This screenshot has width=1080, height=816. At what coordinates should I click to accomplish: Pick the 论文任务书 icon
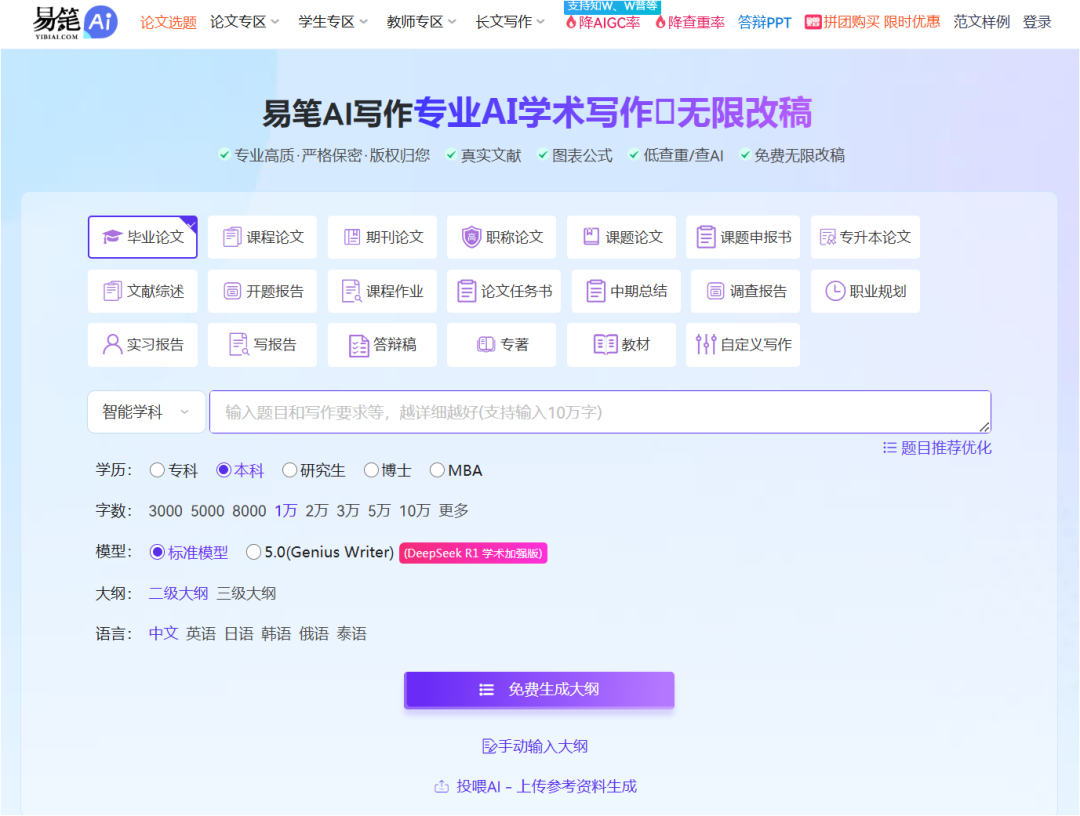(466, 291)
